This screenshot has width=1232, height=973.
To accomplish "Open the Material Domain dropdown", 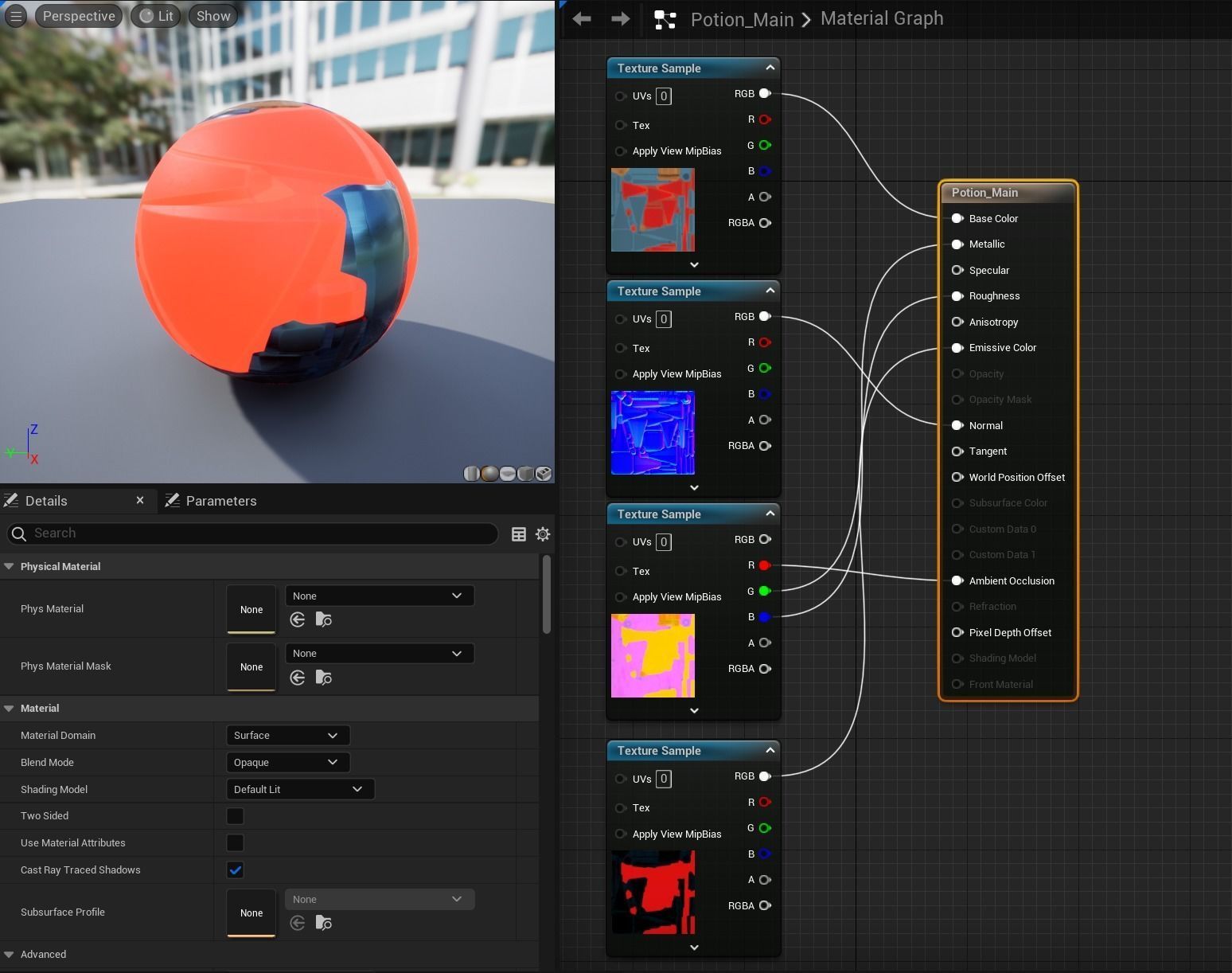I will click(288, 736).
